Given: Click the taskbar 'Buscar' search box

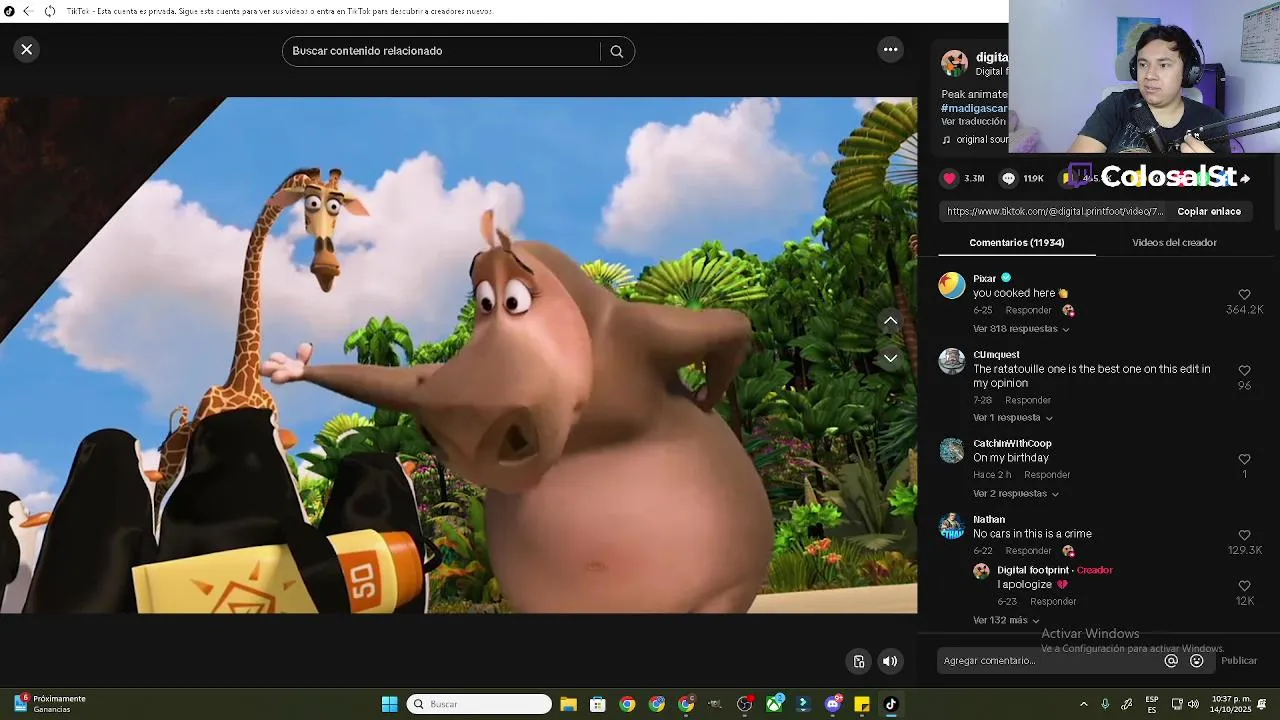Looking at the screenshot, I should coord(479,704).
